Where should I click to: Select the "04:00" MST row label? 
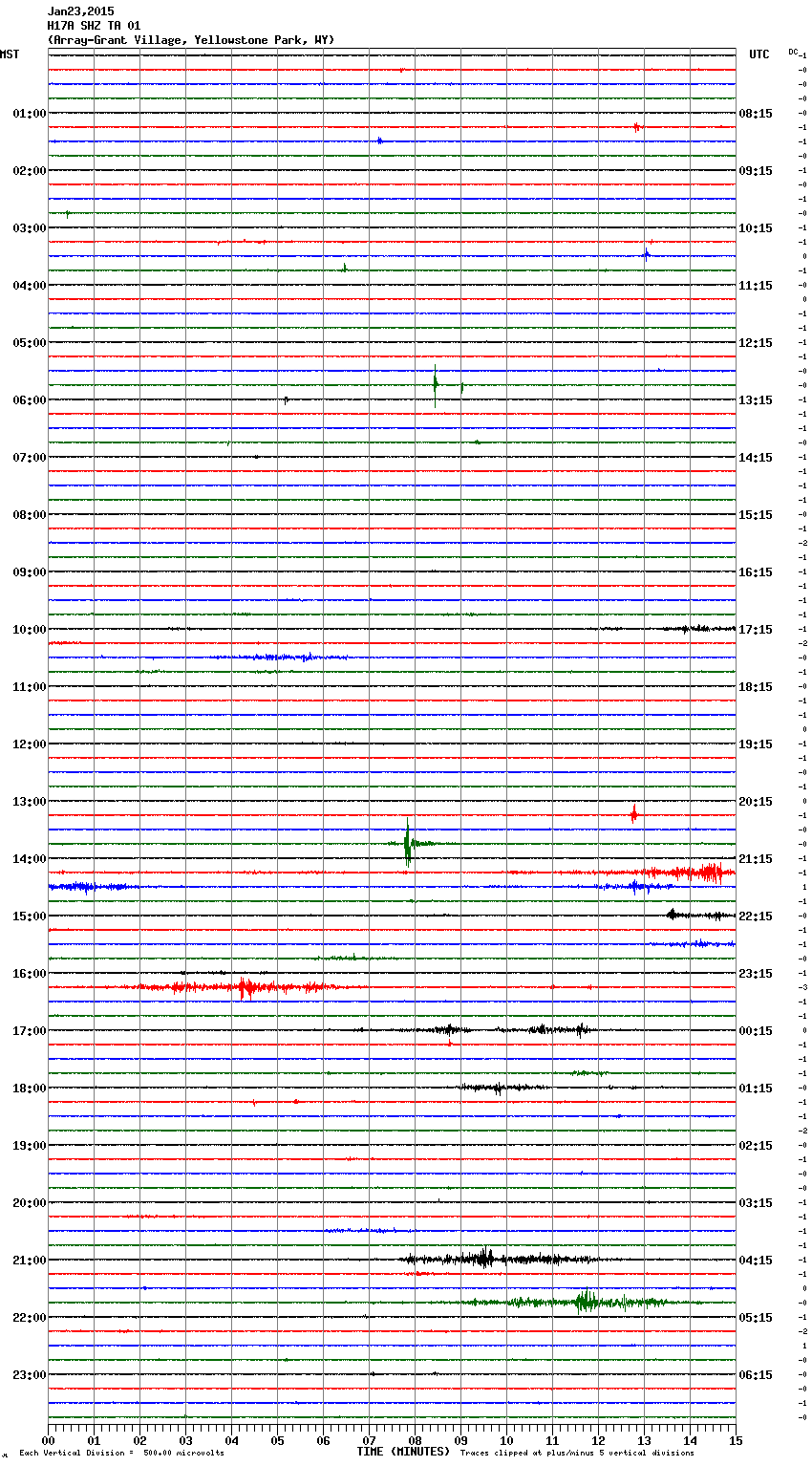tap(30, 286)
